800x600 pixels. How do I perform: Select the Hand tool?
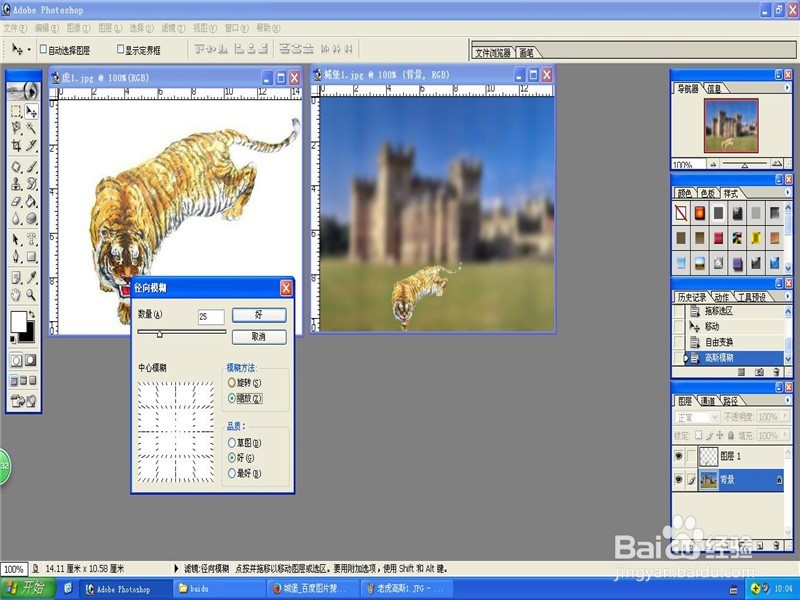click(16, 294)
